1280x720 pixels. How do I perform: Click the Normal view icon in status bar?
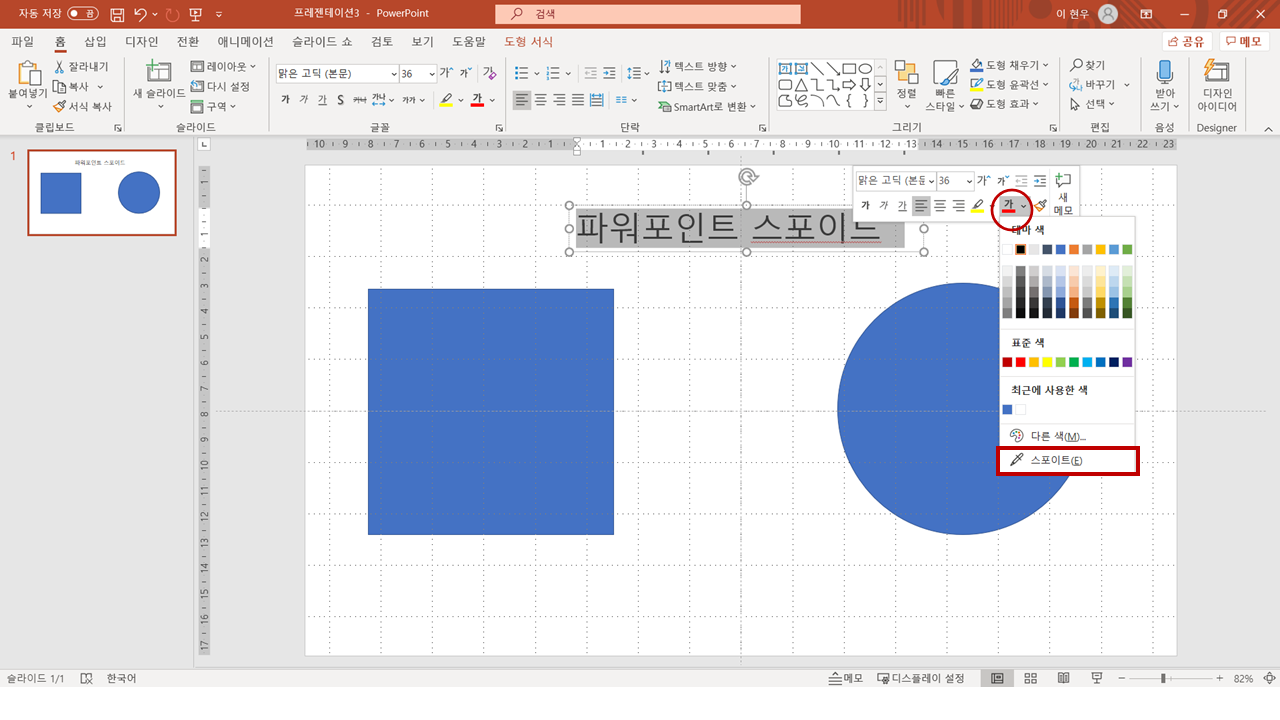pos(997,678)
